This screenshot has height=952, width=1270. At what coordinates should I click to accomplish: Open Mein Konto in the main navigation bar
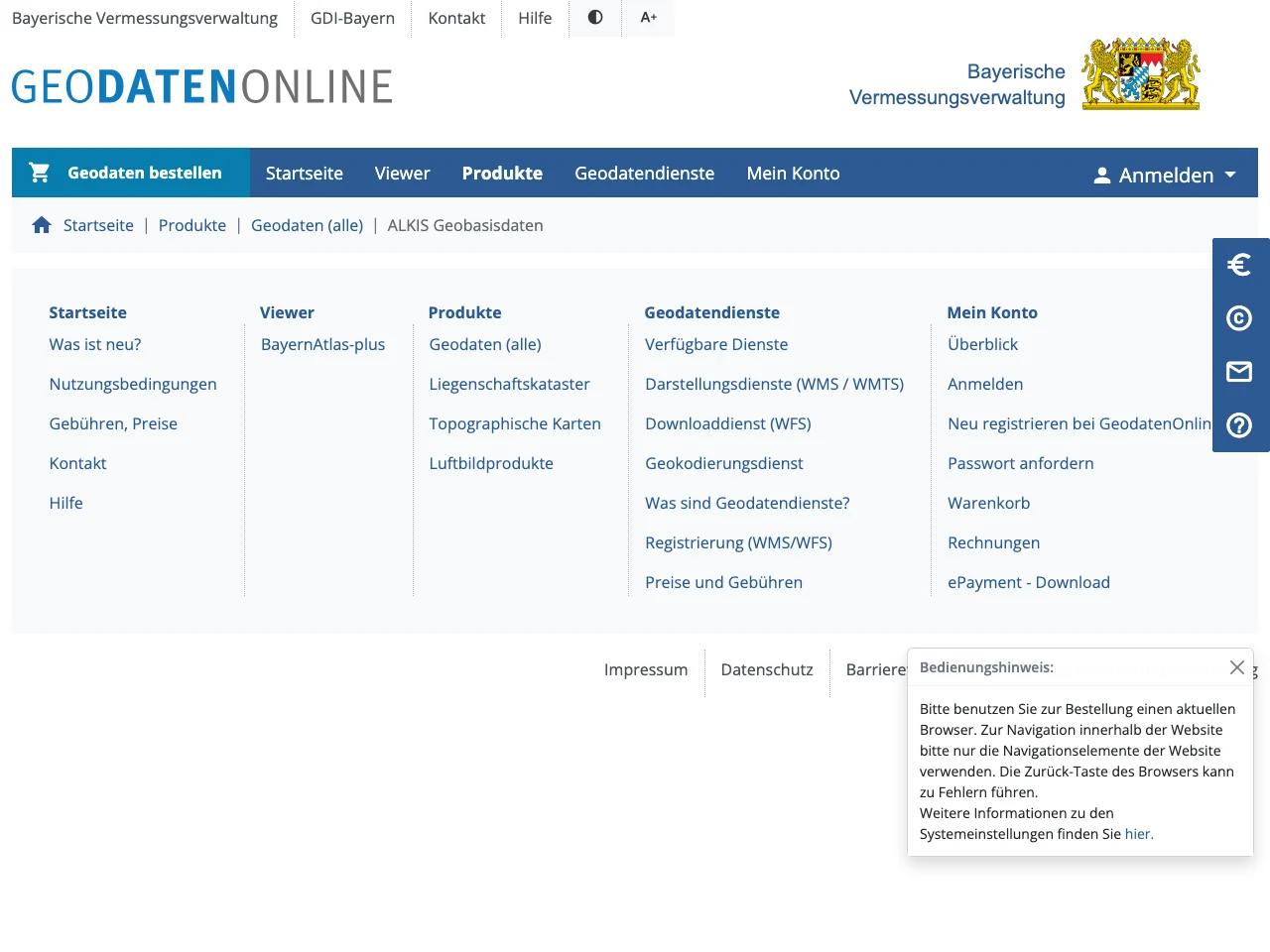pos(794,174)
